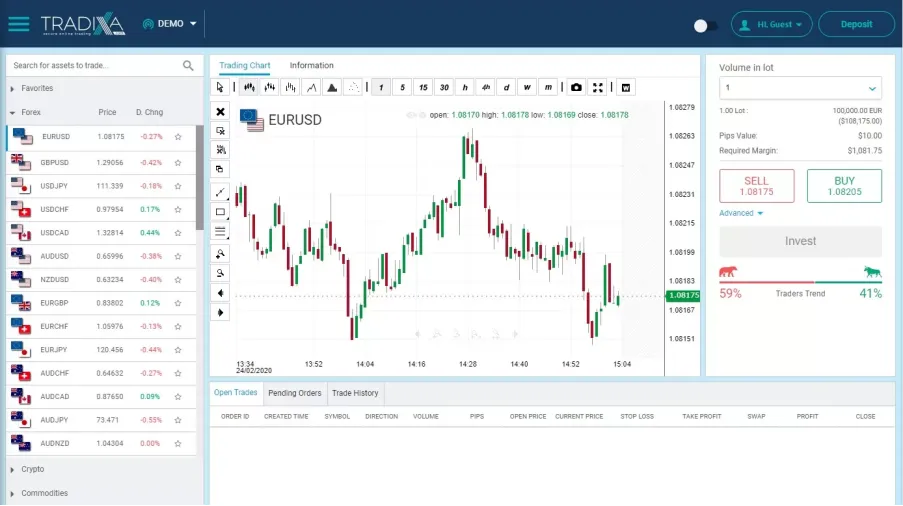This screenshot has width=903, height=506.
Task: Click the Invest button
Action: [x=800, y=241]
